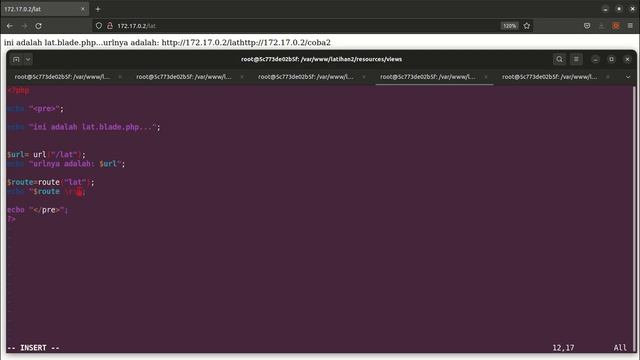Screen dimensions: 640x360
Task: Maximize the Firefox window
Action: (619, 9)
